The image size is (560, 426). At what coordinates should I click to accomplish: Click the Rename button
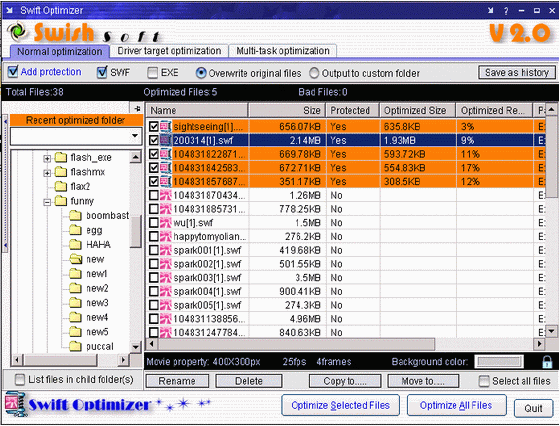click(x=177, y=381)
